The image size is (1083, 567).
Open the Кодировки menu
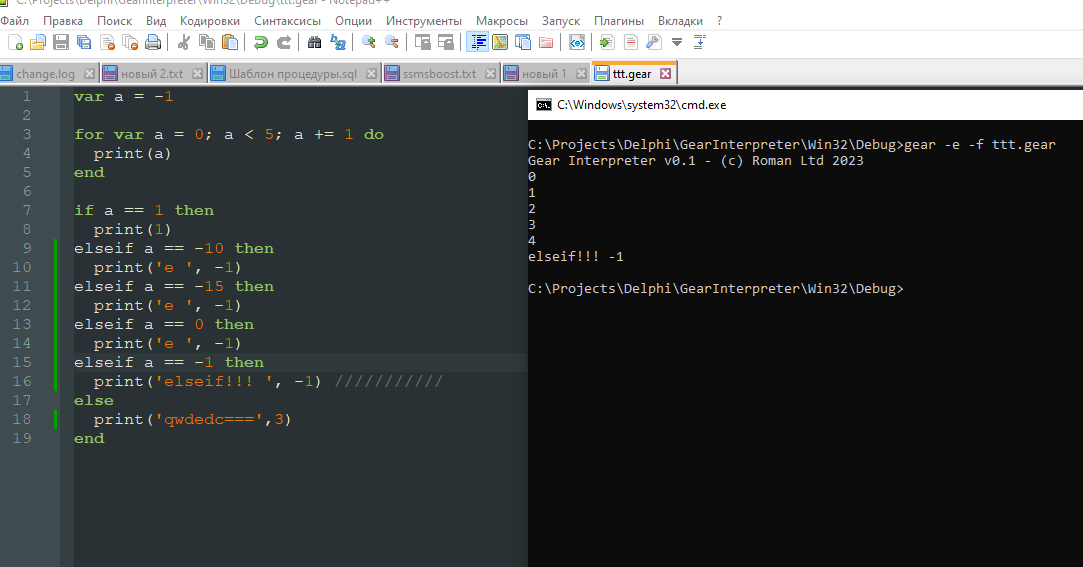coord(210,20)
